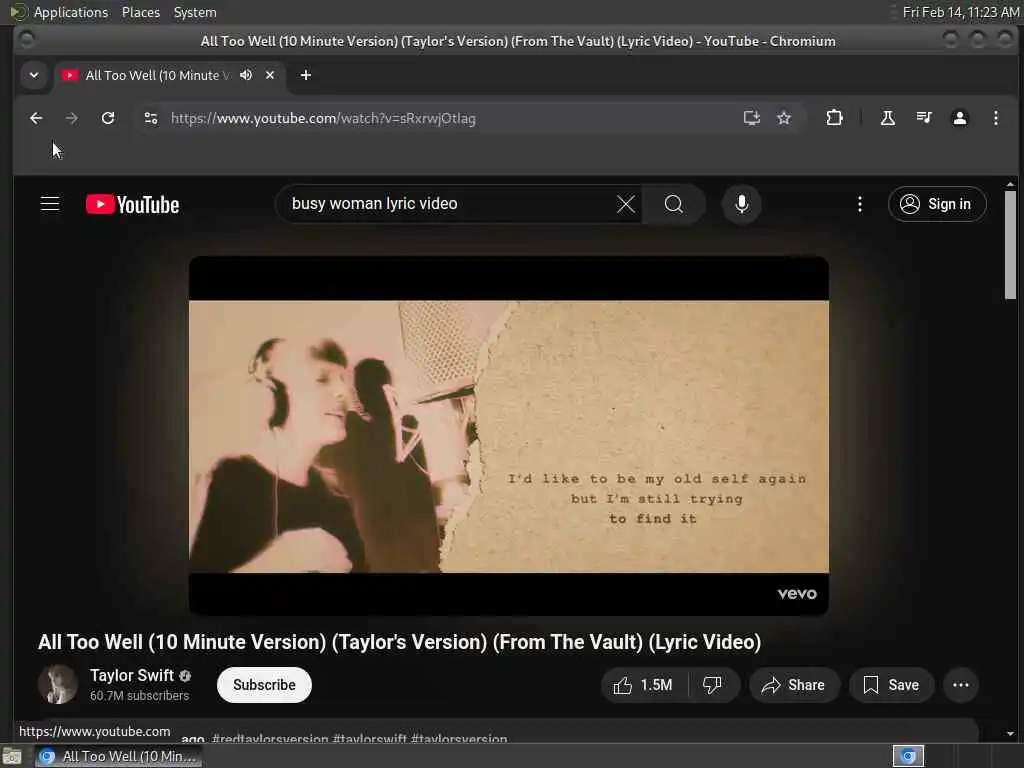Click the Sign in button
The width and height of the screenshot is (1024, 768).
pos(936,204)
